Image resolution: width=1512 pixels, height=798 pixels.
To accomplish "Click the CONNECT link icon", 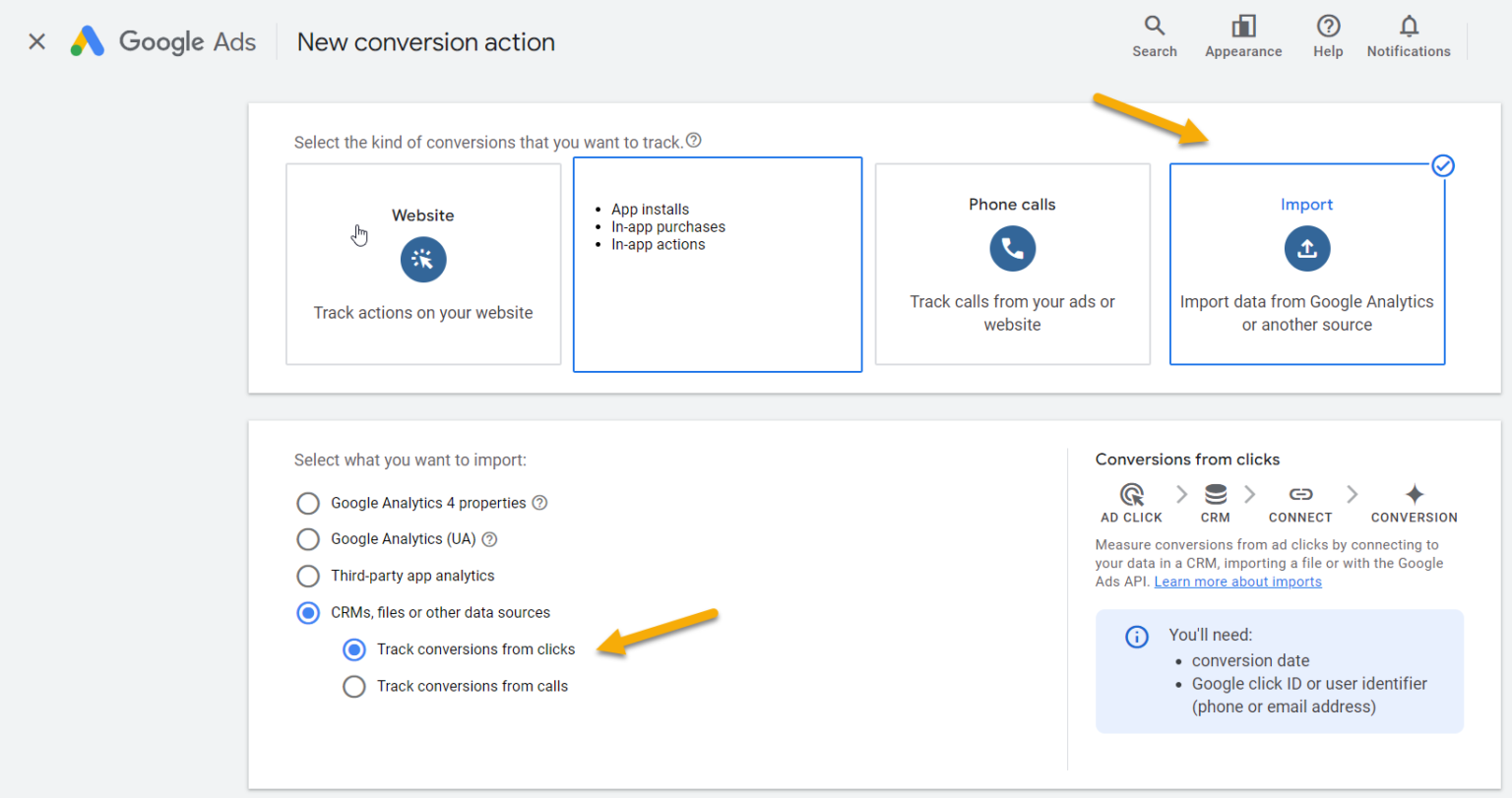I will pos(1300,494).
